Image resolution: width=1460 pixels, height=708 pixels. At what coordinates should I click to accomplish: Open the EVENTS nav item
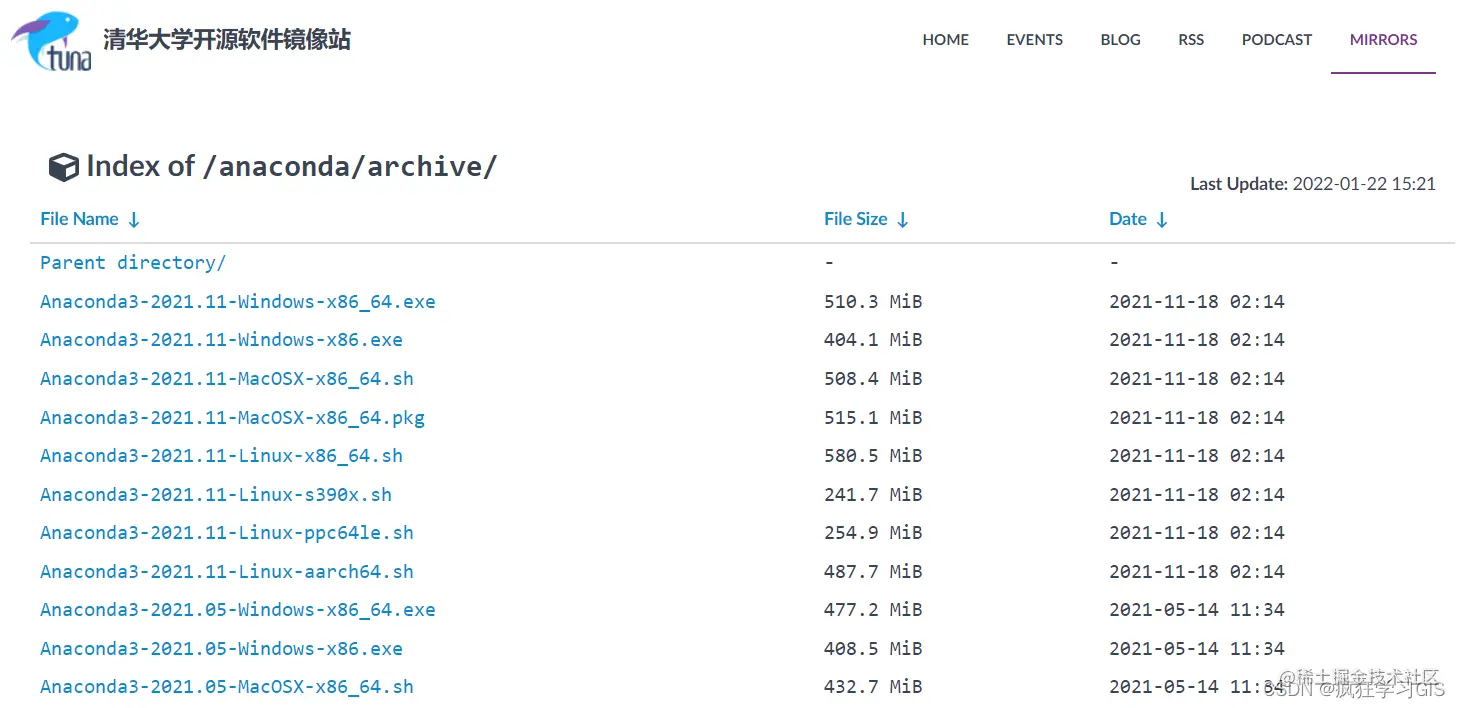1034,40
